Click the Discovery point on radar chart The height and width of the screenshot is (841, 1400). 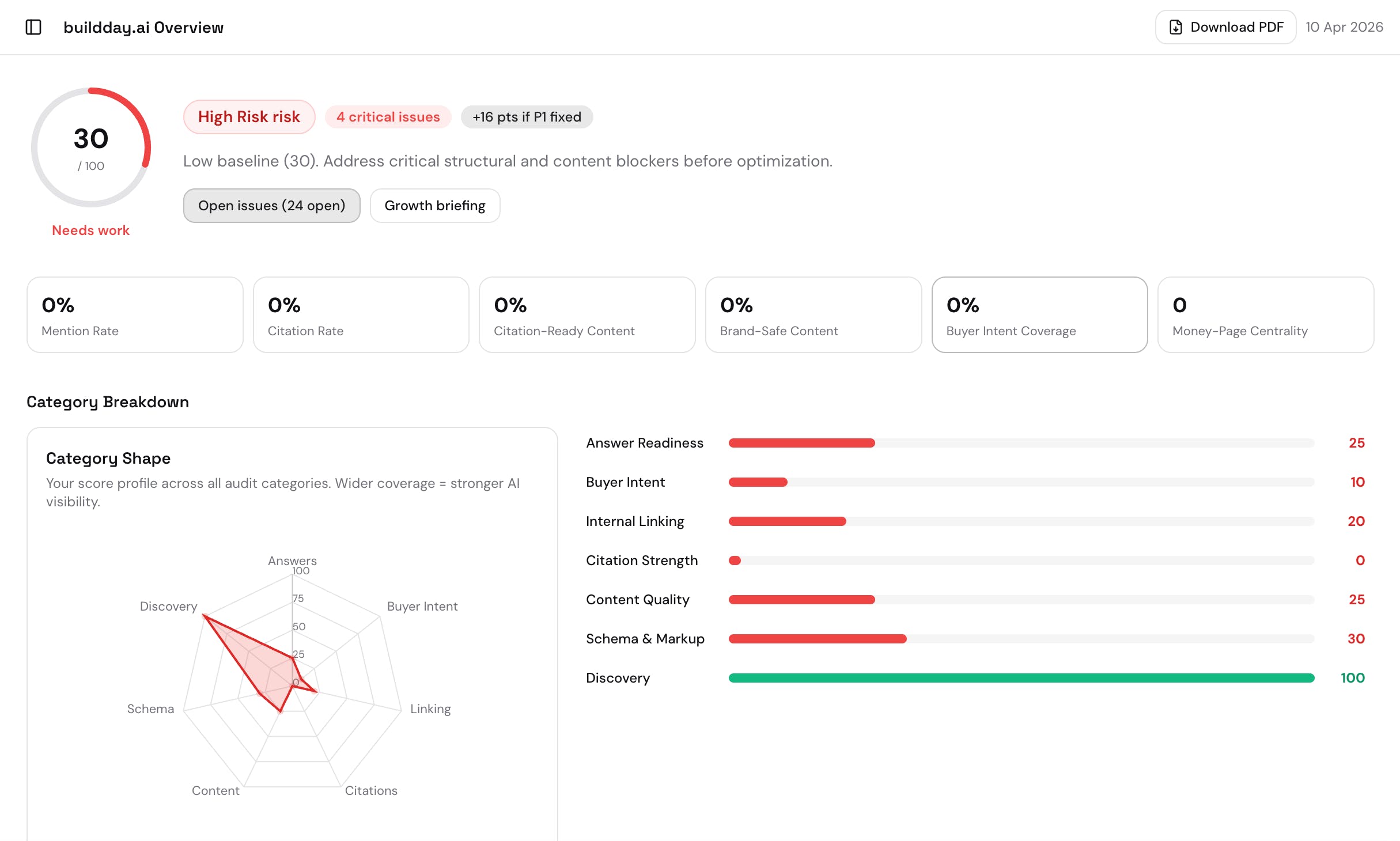(x=204, y=616)
